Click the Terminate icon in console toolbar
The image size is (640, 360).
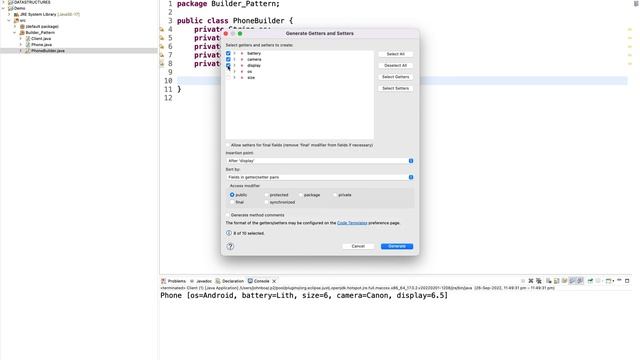tap(523, 281)
